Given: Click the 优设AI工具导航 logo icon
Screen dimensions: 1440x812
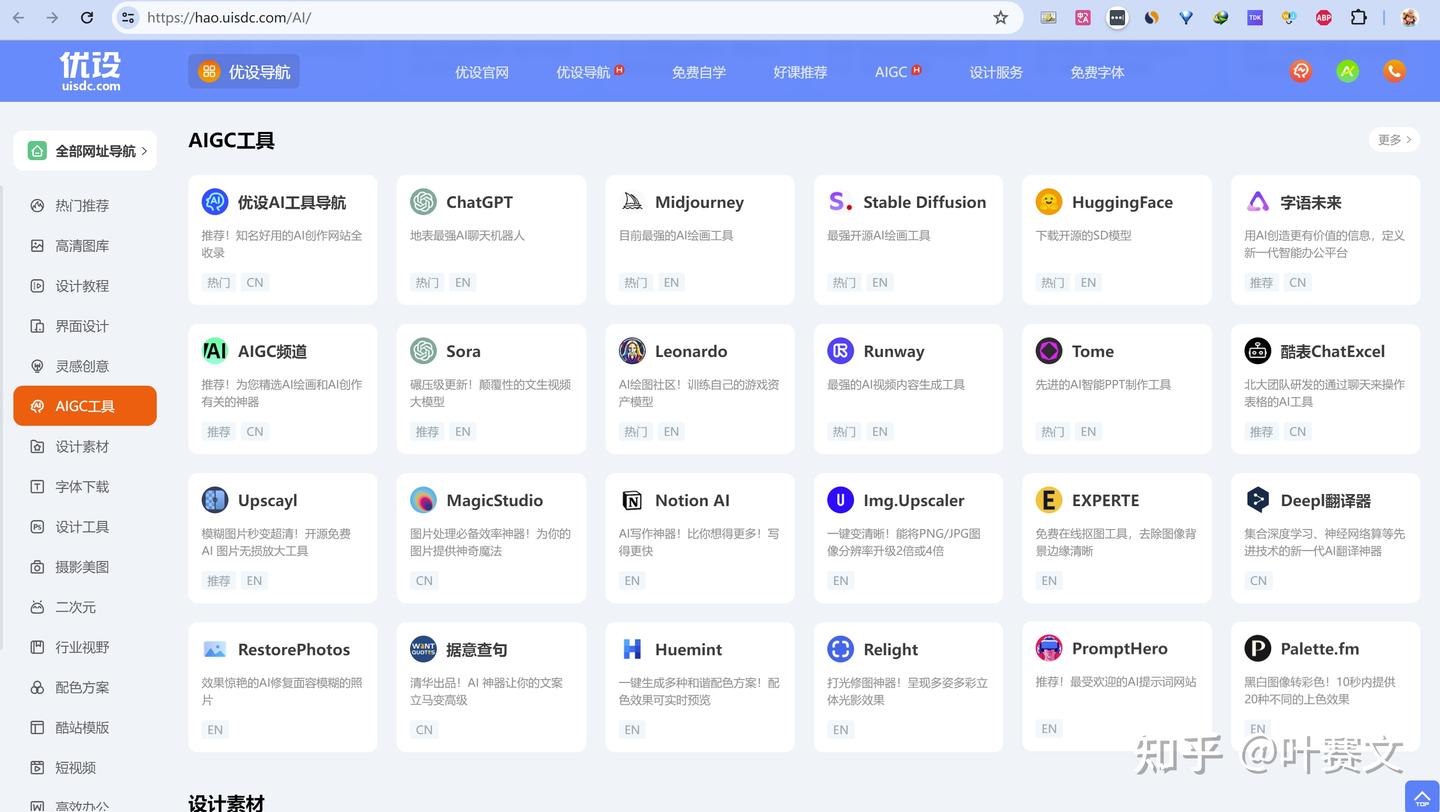Looking at the screenshot, I should (x=215, y=202).
